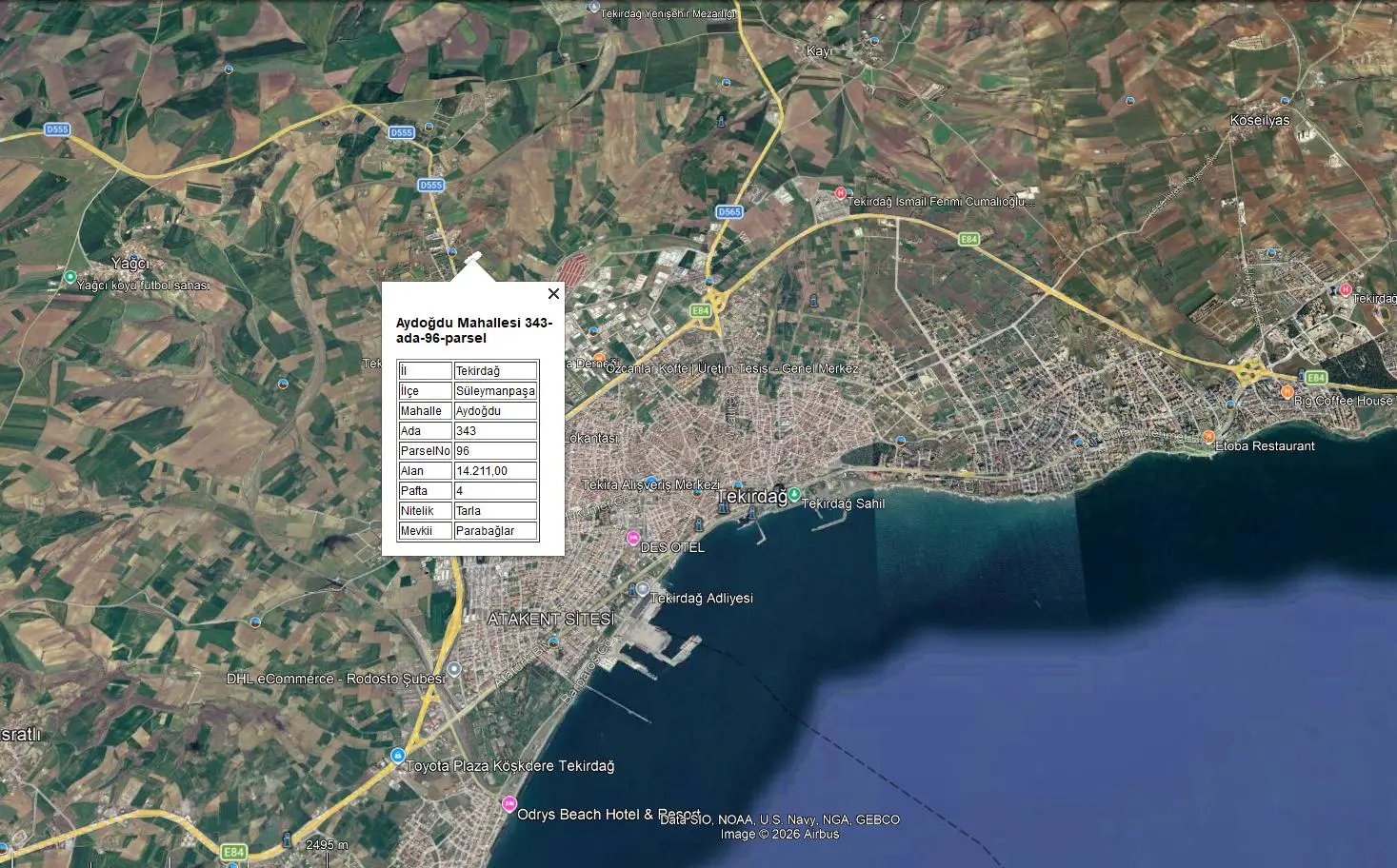Click the Yağcı village name label
The height and width of the screenshot is (868, 1397).
pyautogui.click(x=130, y=264)
